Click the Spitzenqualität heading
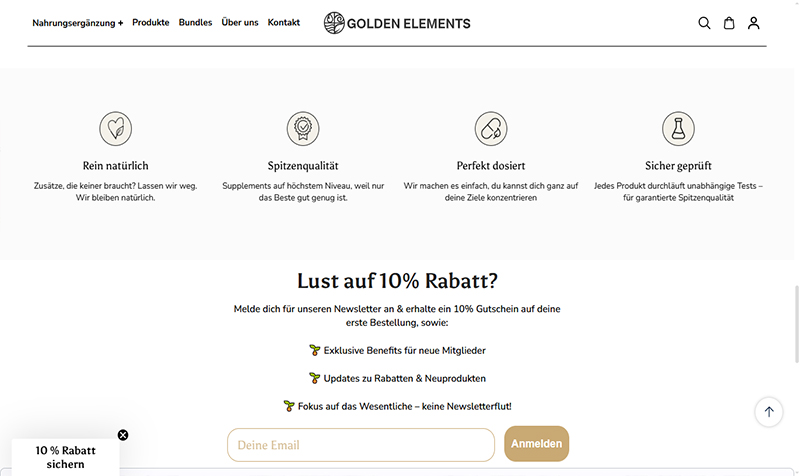 [303, 166]
